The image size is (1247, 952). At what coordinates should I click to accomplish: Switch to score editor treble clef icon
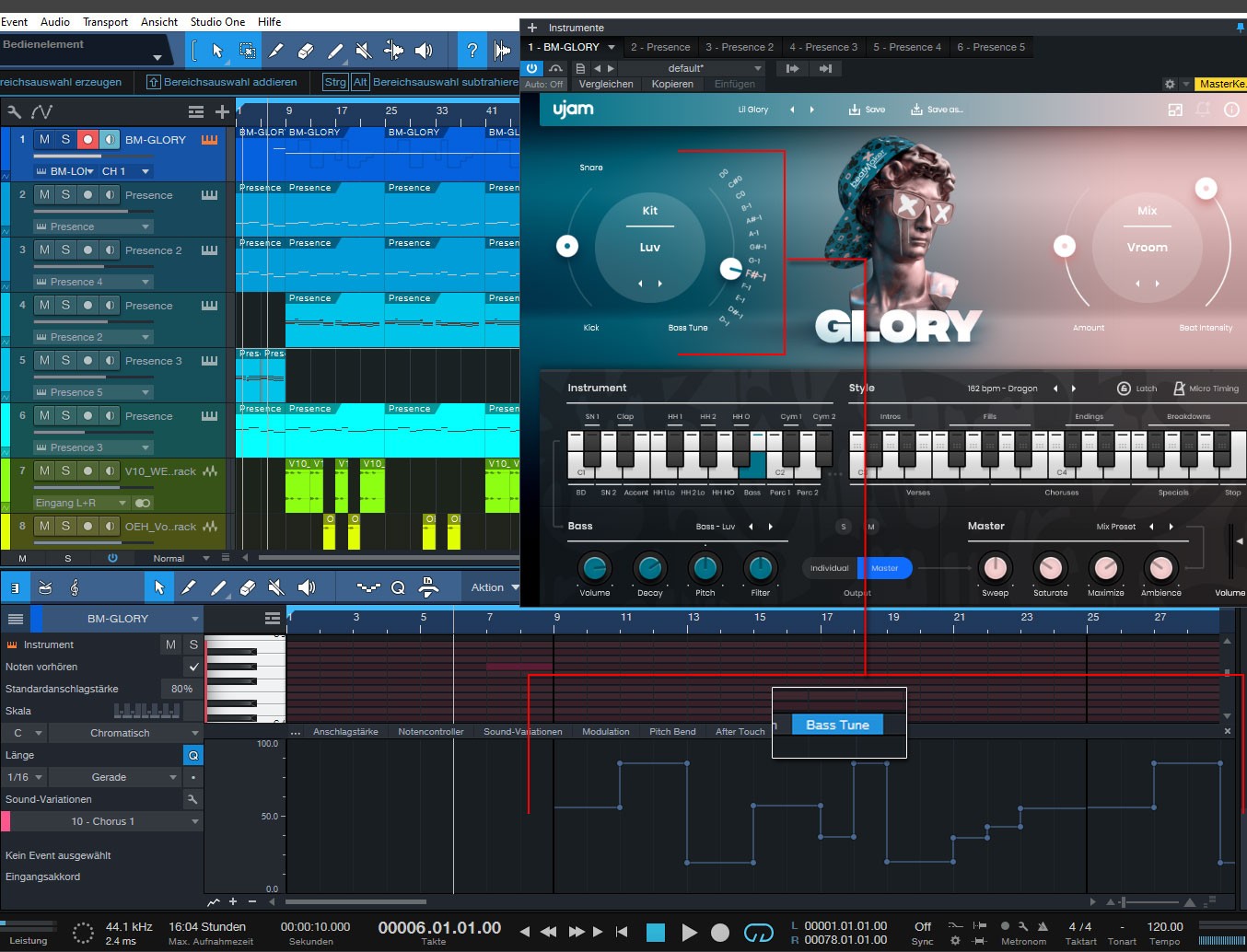click(75, 587)
